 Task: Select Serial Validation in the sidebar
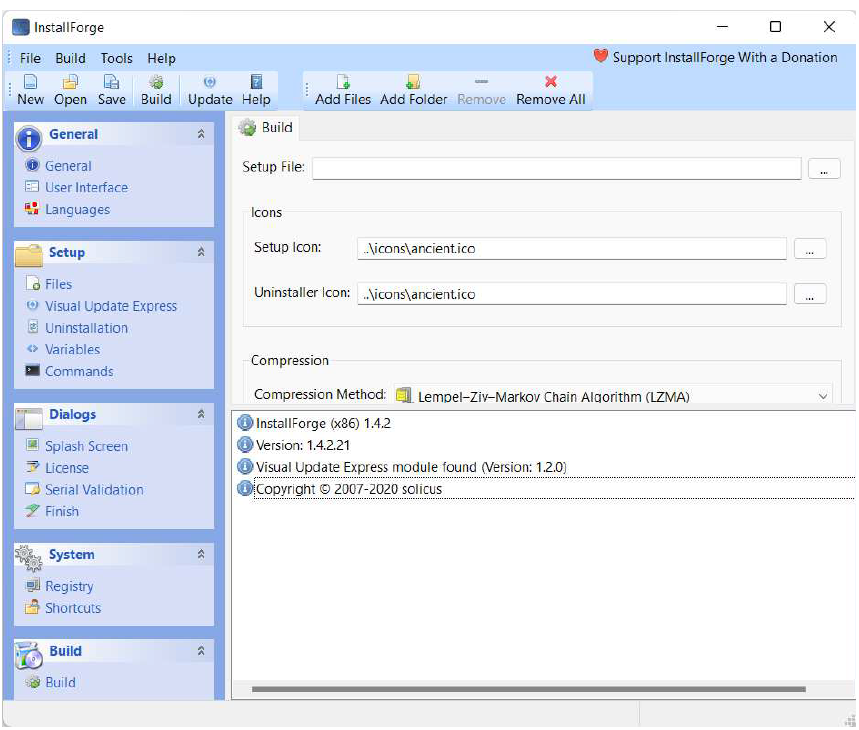(94, 490)
